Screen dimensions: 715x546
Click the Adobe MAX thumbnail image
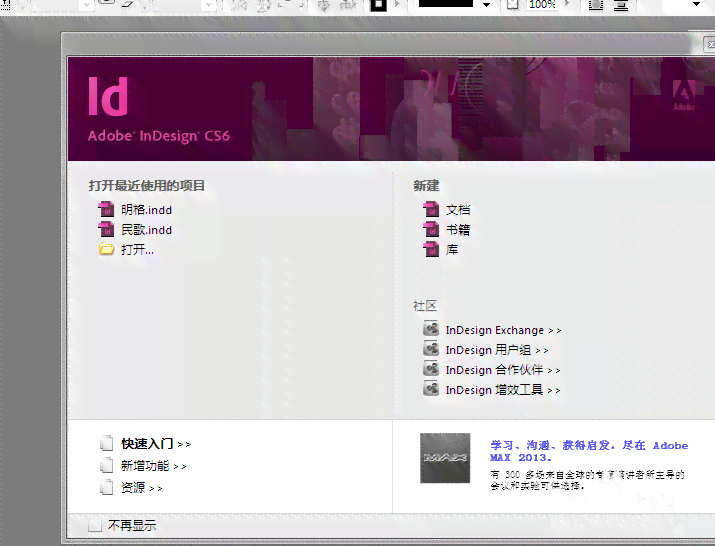point(445,458)
